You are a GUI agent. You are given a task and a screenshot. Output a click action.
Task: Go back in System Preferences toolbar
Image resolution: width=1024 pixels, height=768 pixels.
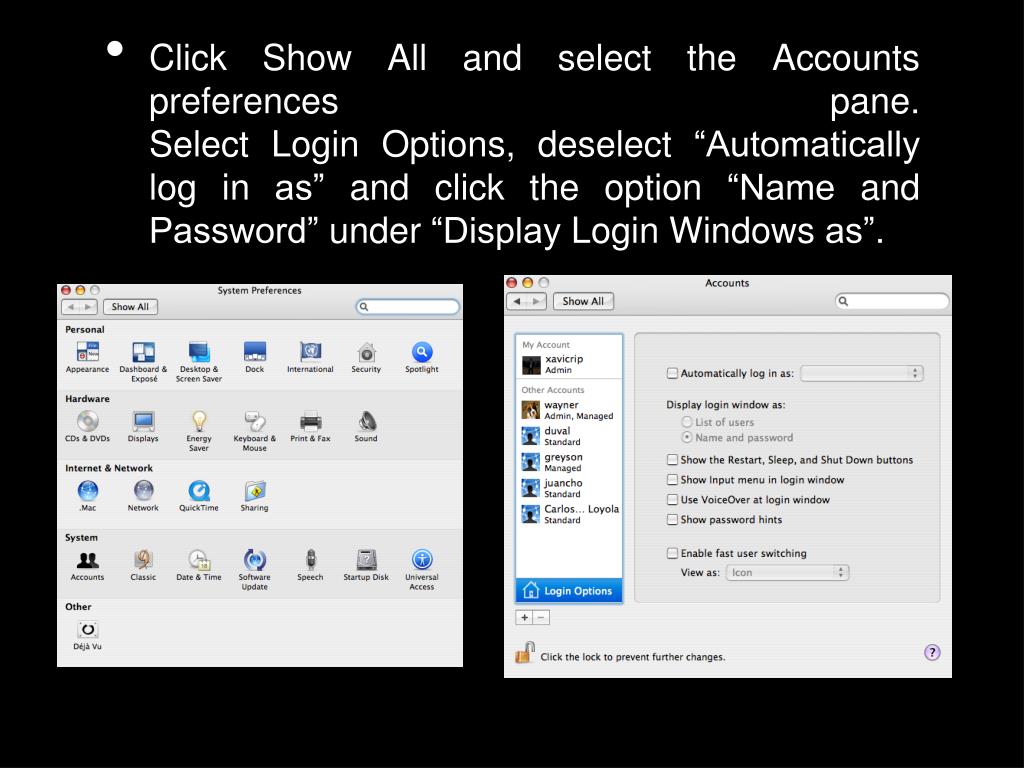[71, 307]
